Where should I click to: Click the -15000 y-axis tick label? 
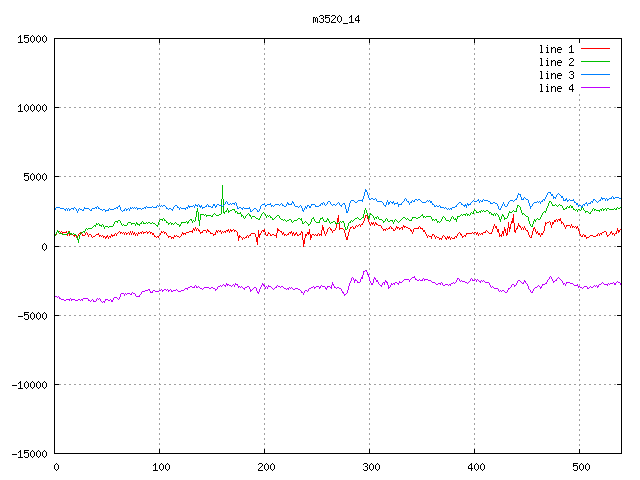point(29,453)
